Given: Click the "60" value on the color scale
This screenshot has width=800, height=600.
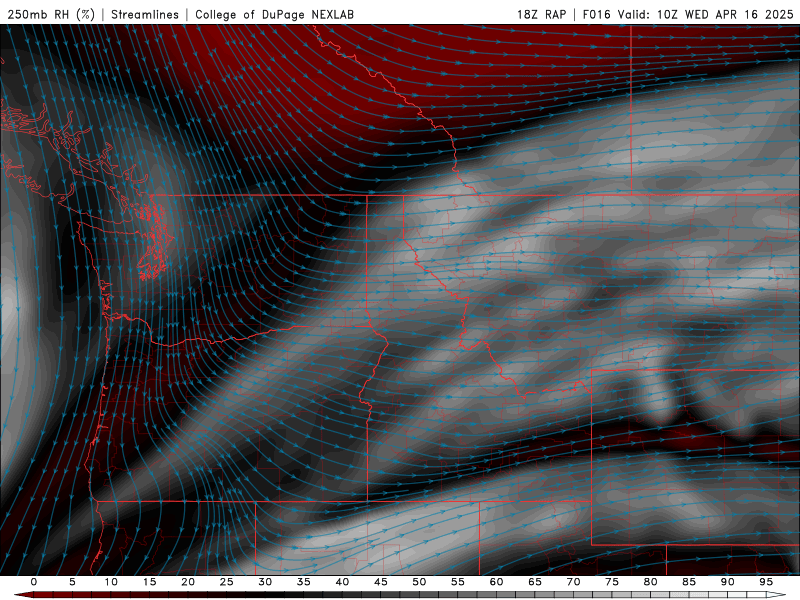Looking at the screenshot, I should [496, 582].
